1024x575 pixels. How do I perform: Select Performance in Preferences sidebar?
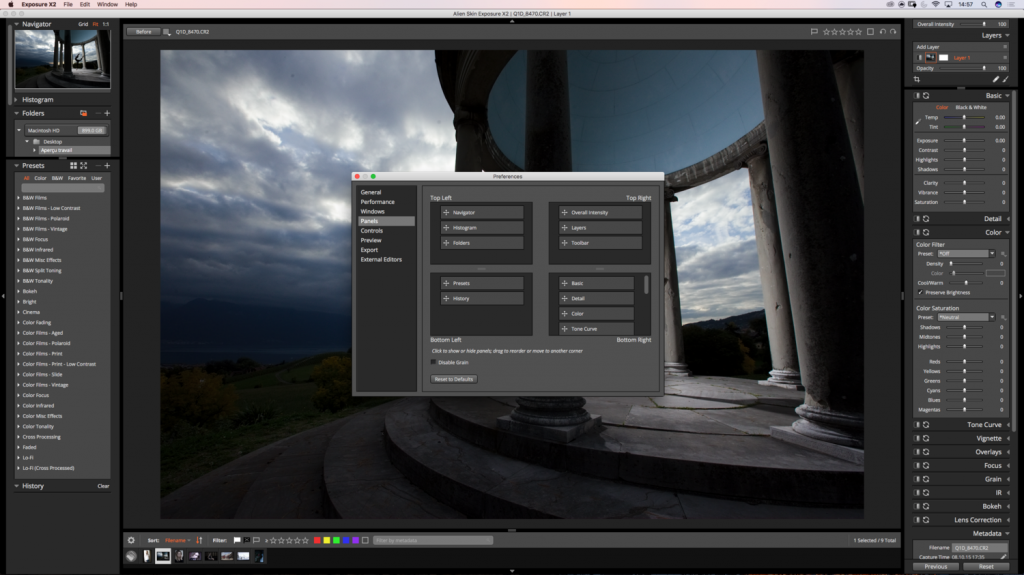(x=377, y=202)
